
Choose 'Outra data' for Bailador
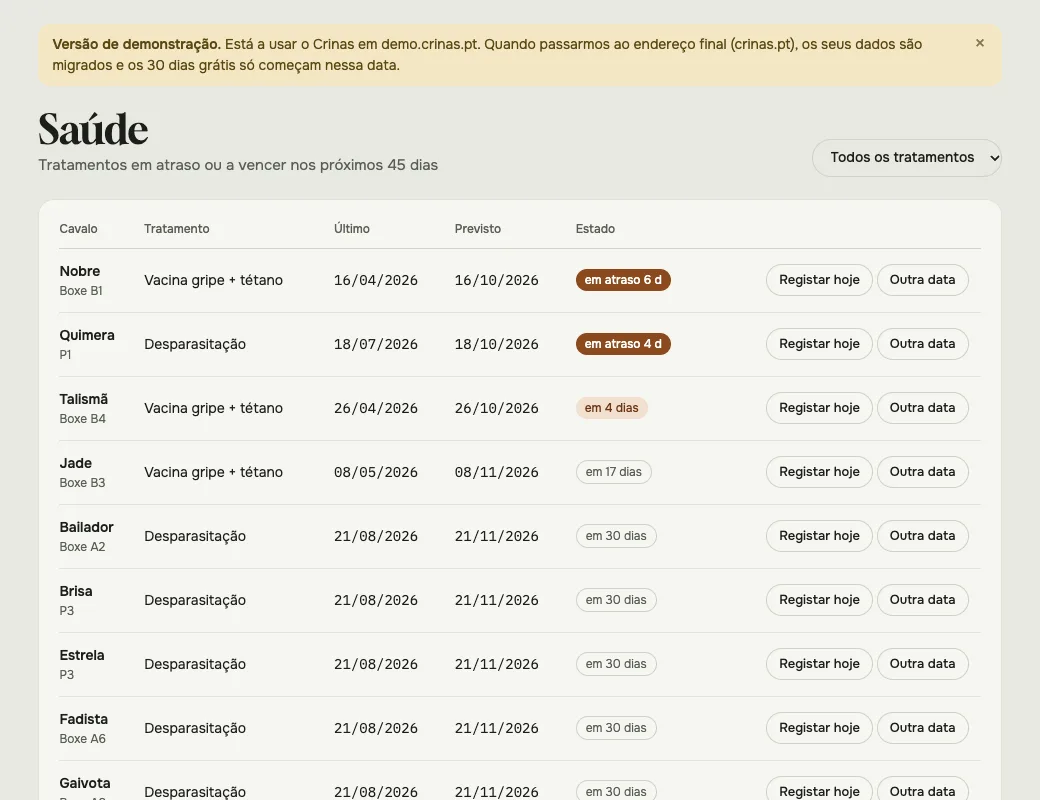[923, 536]
